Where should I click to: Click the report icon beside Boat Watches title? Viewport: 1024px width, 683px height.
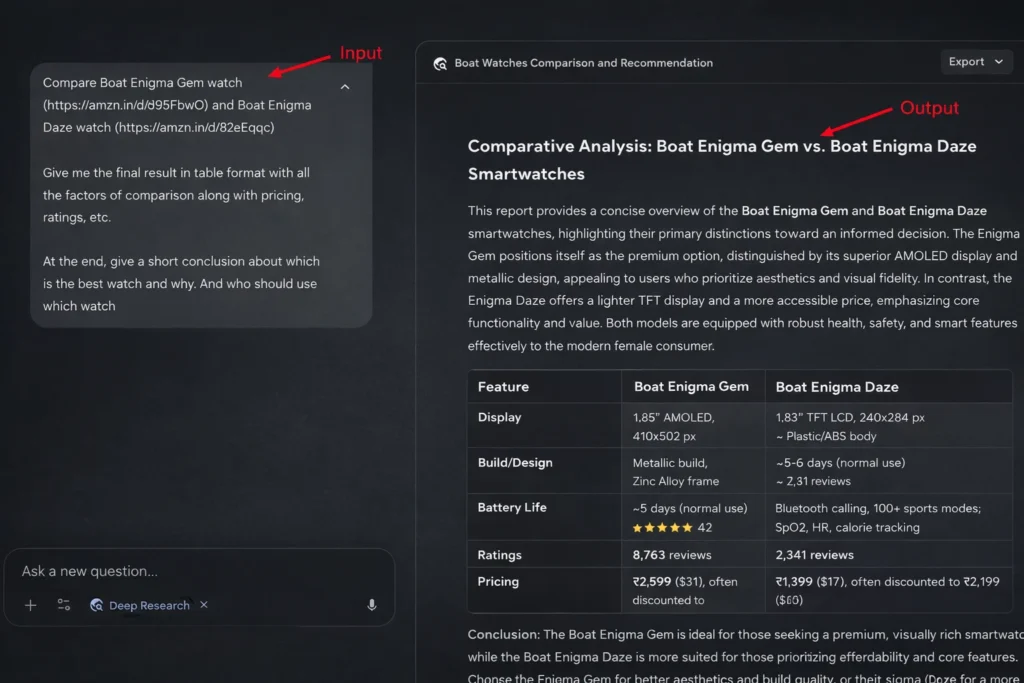click(440, 63)
